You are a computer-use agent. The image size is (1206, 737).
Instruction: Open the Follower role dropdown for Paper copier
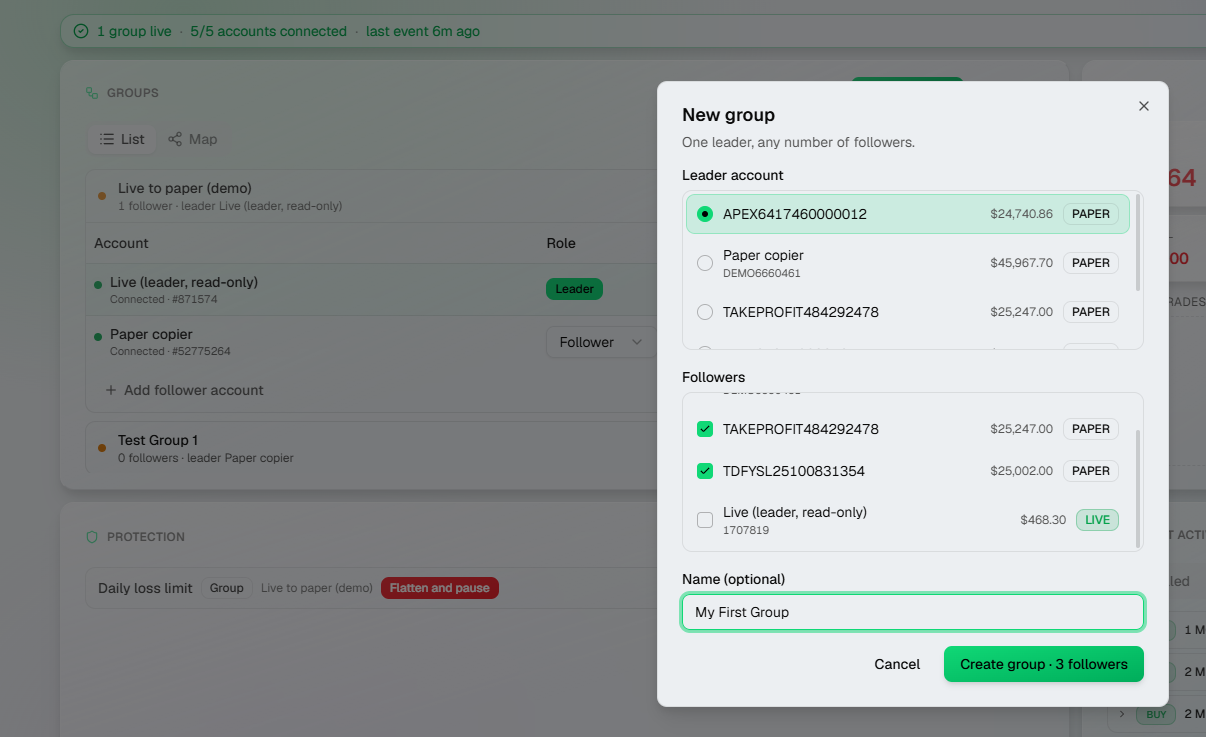point(601,342)
